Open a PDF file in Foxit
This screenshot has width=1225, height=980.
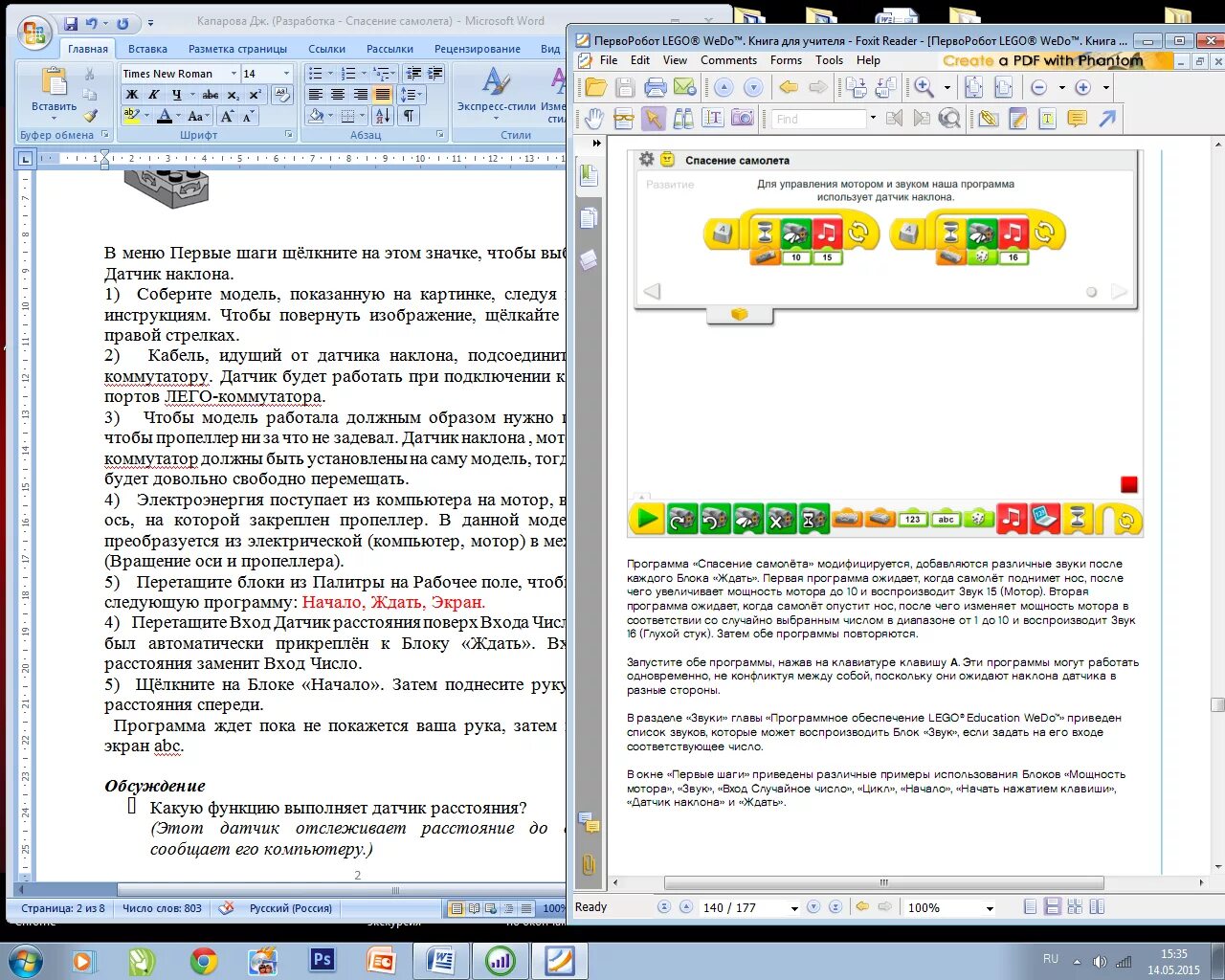point(595,88)
